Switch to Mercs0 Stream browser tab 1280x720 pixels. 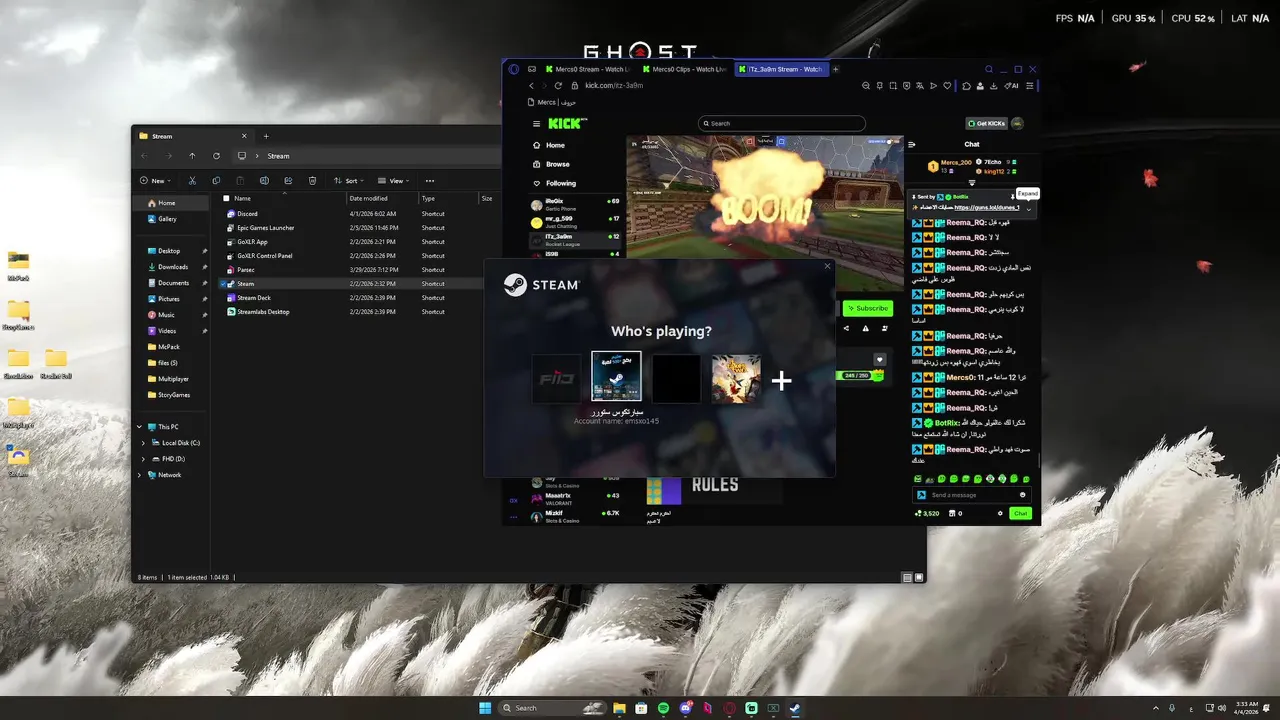click(x=587, y=69)
